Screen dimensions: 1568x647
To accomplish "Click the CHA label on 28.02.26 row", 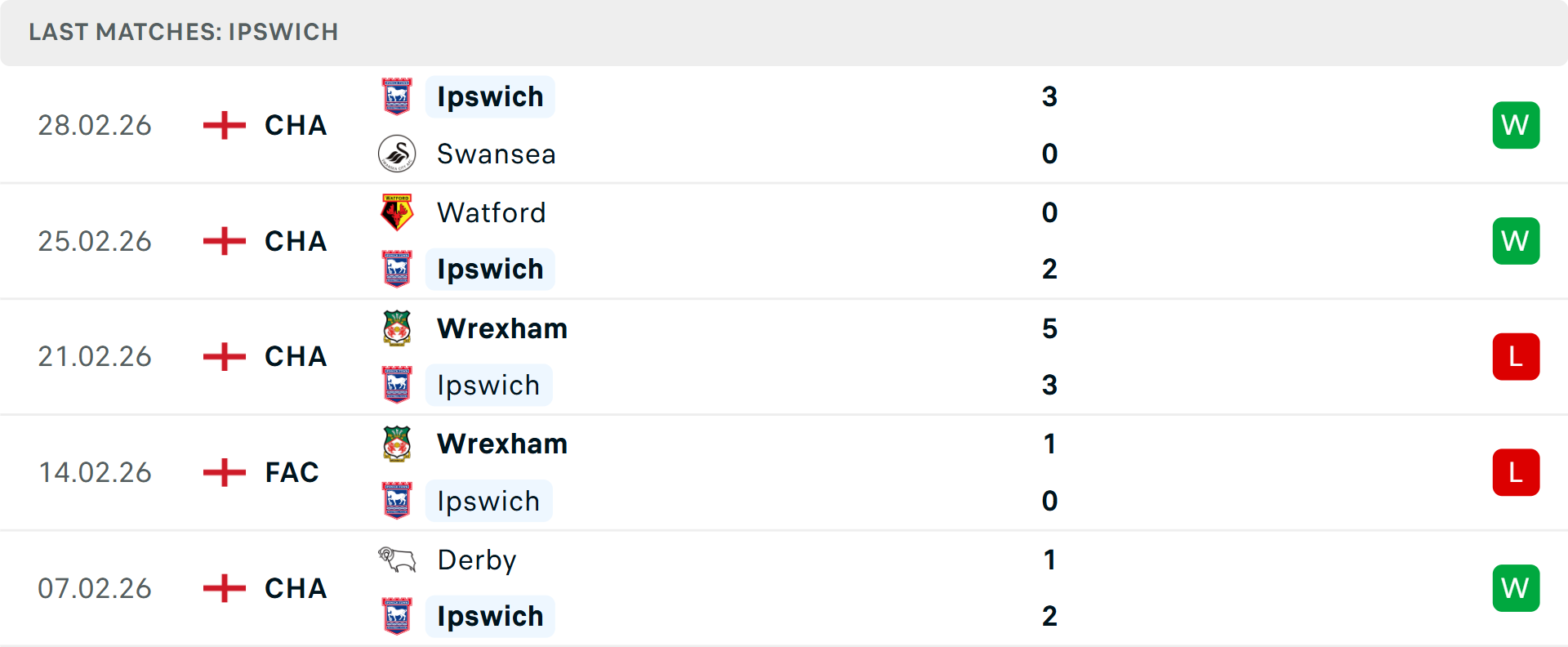I will (296, 125).
